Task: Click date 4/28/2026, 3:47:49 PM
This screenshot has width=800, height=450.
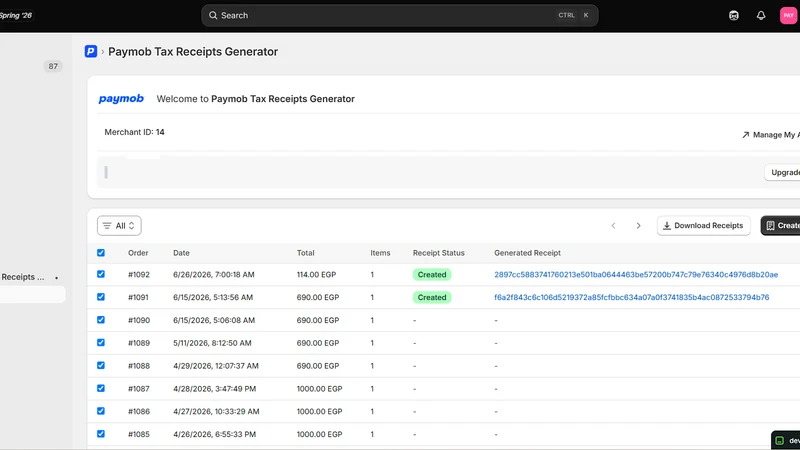Action: coord(214,389)
